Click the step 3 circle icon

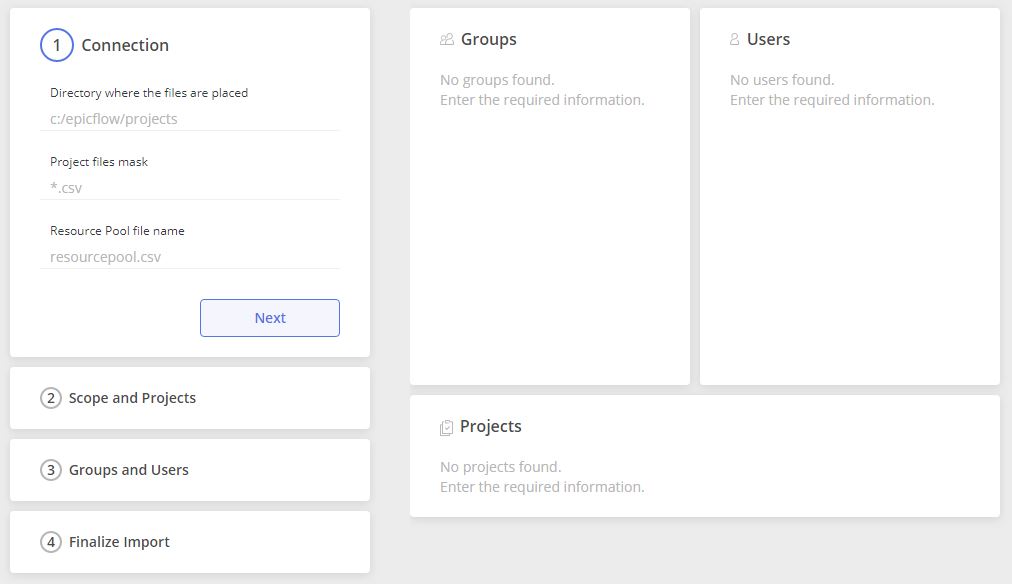pos(51,470)
